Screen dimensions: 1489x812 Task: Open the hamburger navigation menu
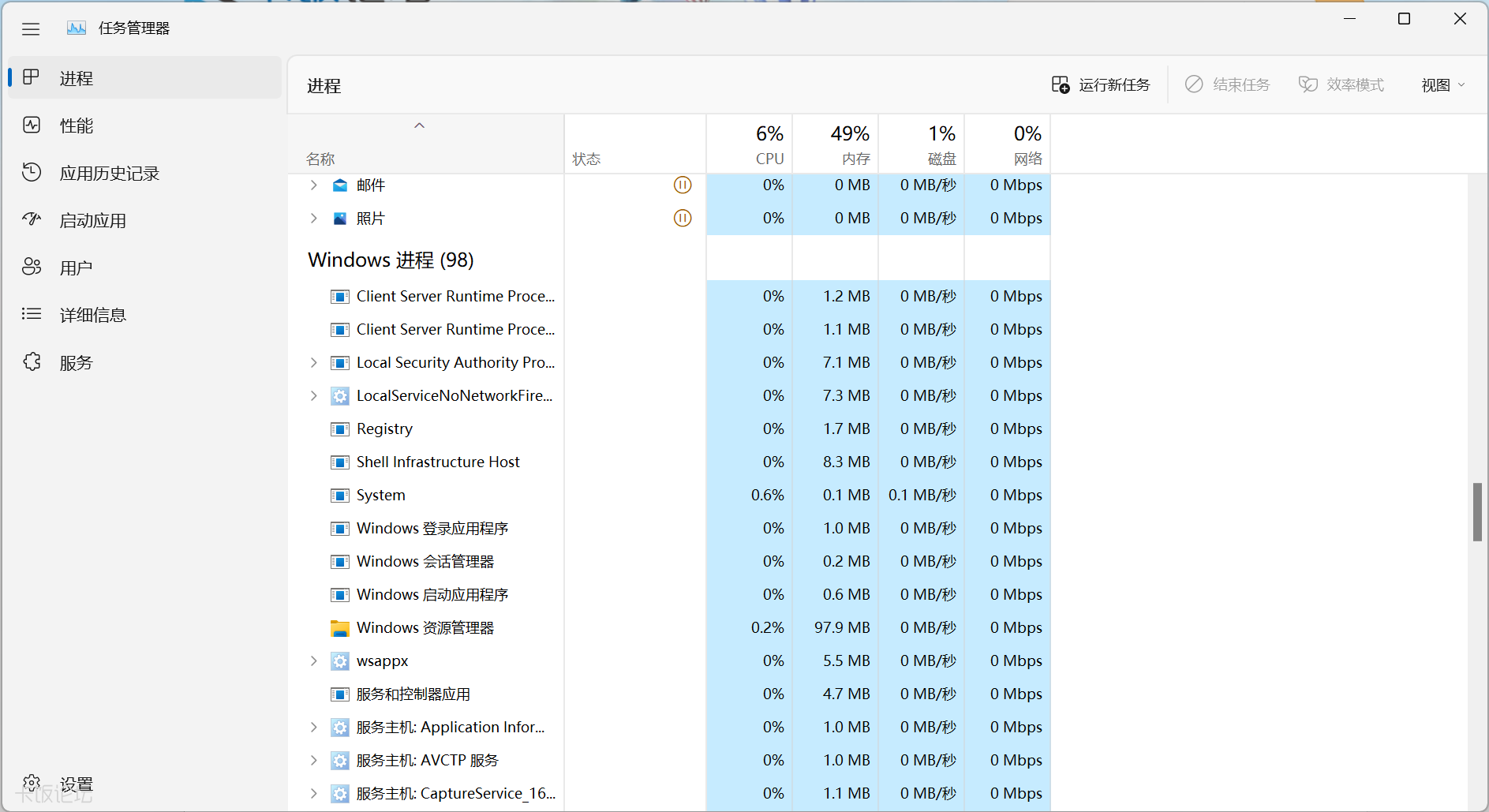click(31, 29)
